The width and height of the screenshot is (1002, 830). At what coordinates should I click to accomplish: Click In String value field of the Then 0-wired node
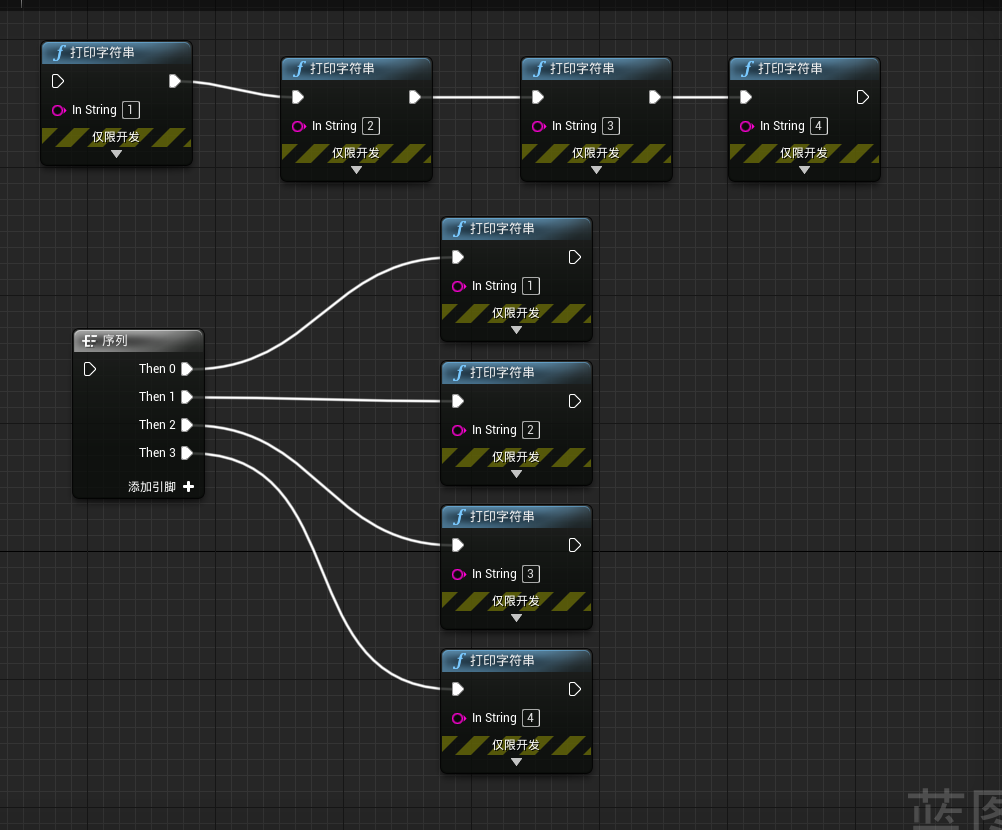point(531,286)
